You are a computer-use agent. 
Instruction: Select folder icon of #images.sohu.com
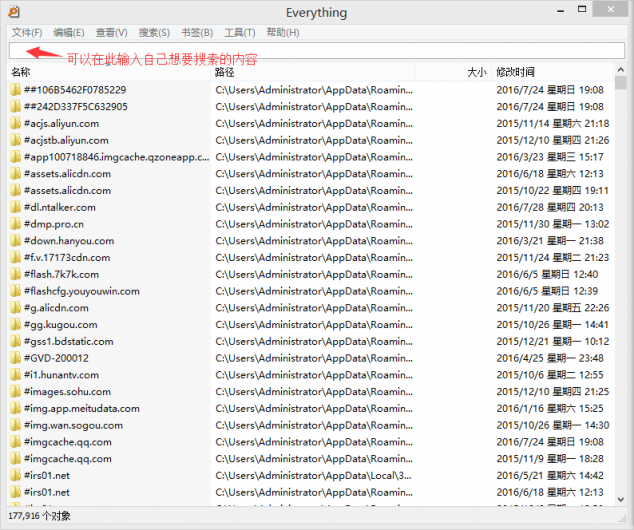pyautogui.click(x=15, y=392)
